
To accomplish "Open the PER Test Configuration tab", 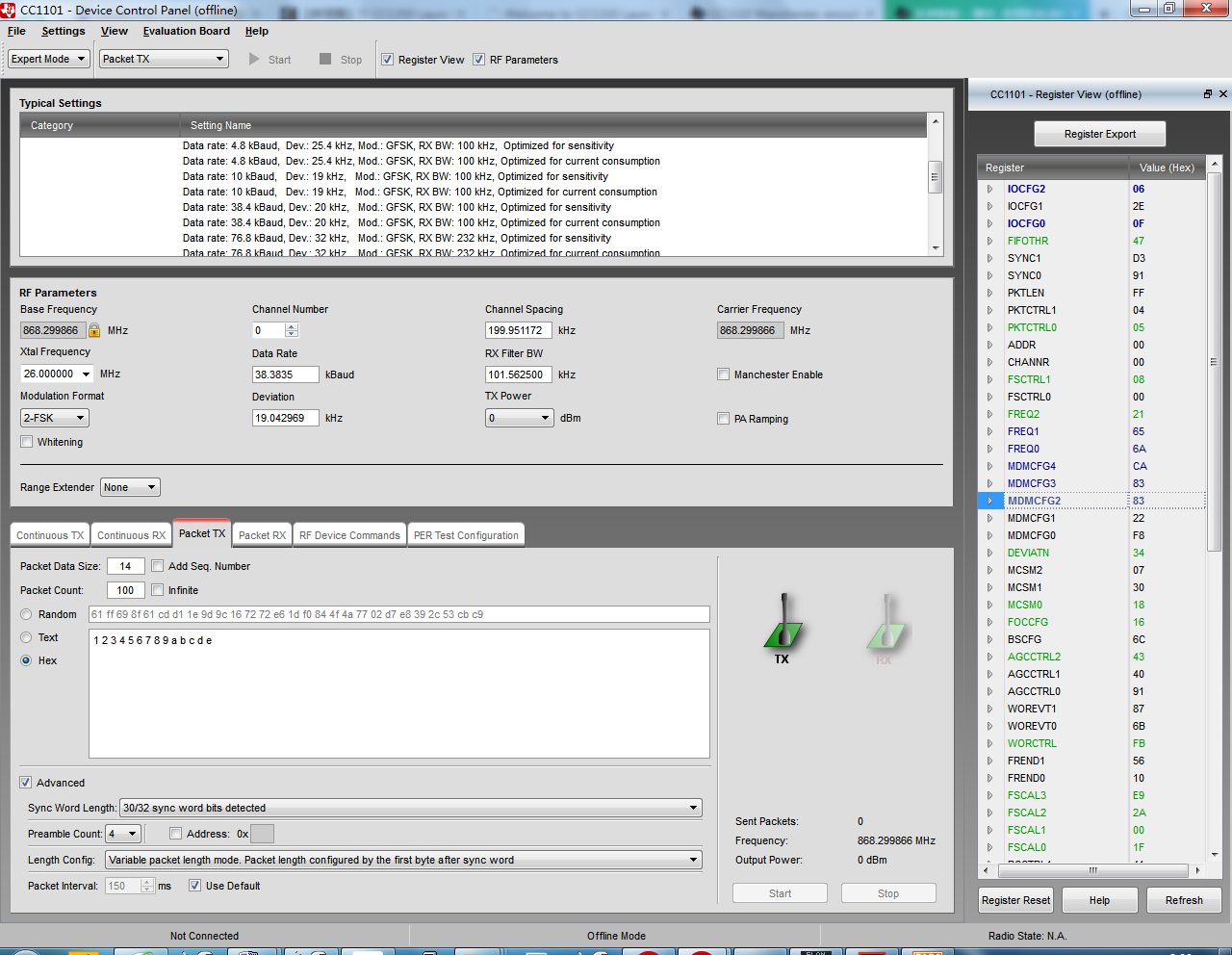I will point(466,535).
